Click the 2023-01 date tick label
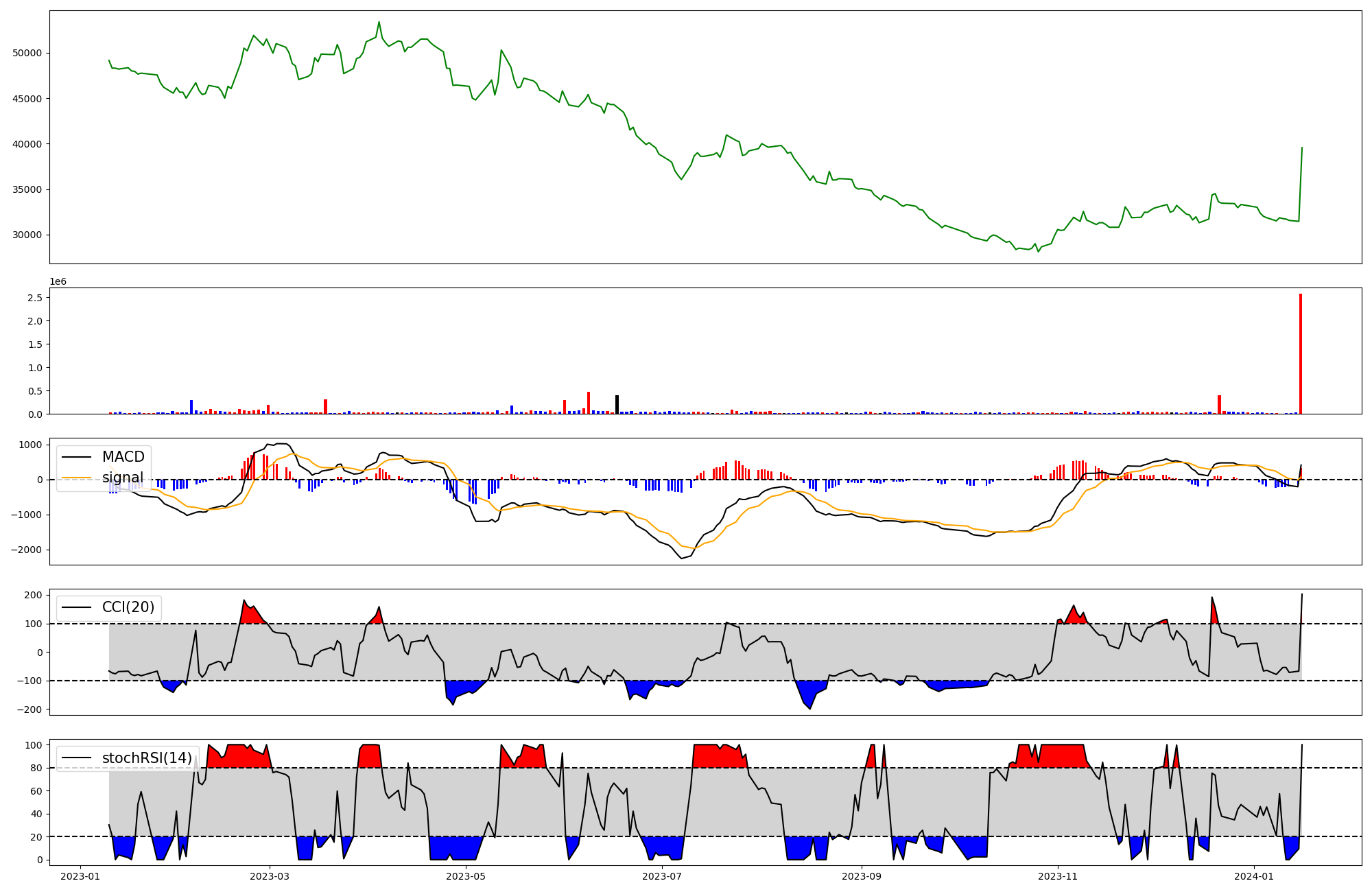This screenshot has width=1372, height=892. click(x=81, y=876)
